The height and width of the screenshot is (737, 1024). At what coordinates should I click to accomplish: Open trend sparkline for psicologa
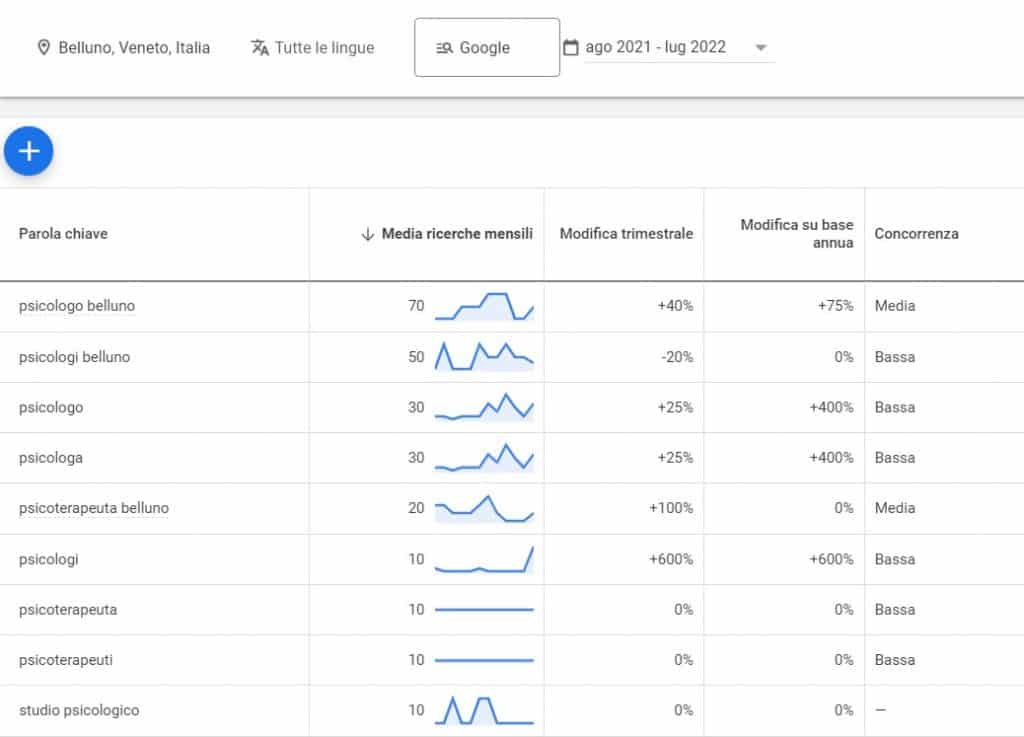pyautogui.click(x=485, y=458)
